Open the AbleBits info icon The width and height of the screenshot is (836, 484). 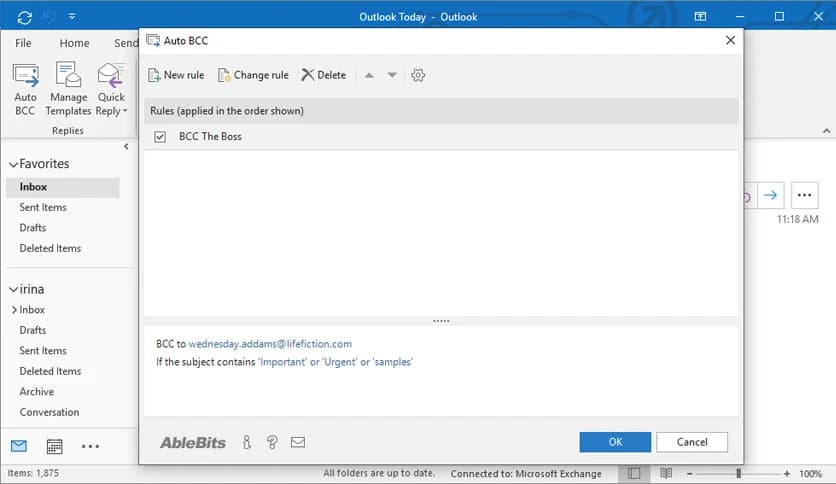(x=246, y=442)
